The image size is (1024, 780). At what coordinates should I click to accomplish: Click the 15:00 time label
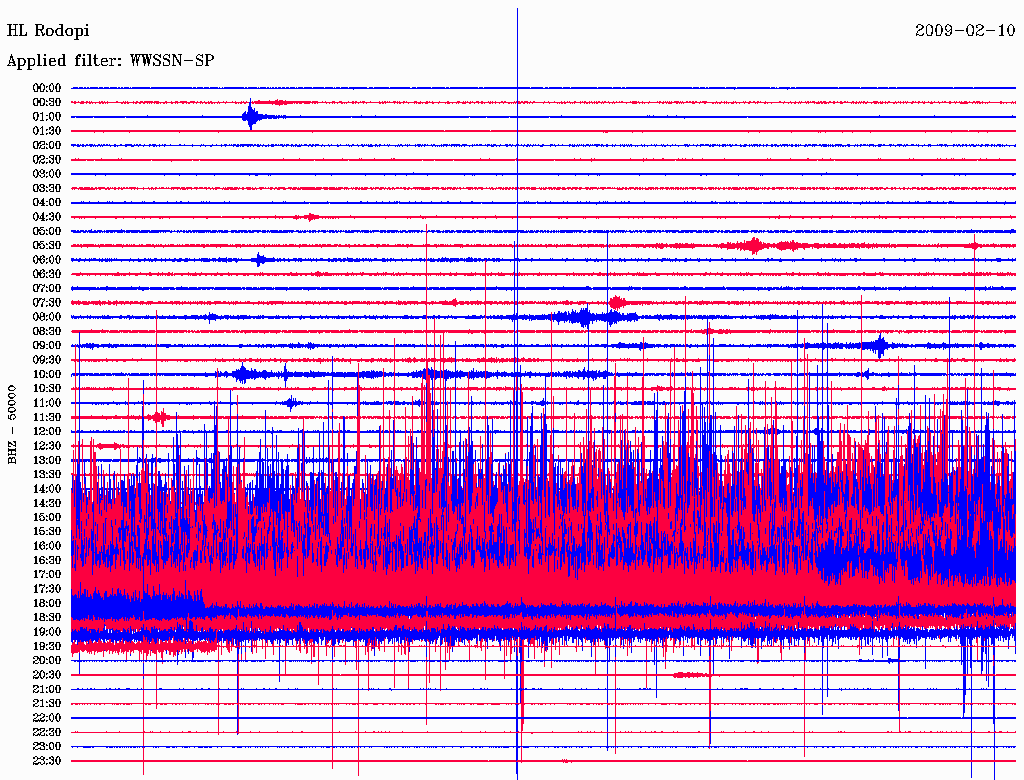pyautogui.click(x=47, y=517)
